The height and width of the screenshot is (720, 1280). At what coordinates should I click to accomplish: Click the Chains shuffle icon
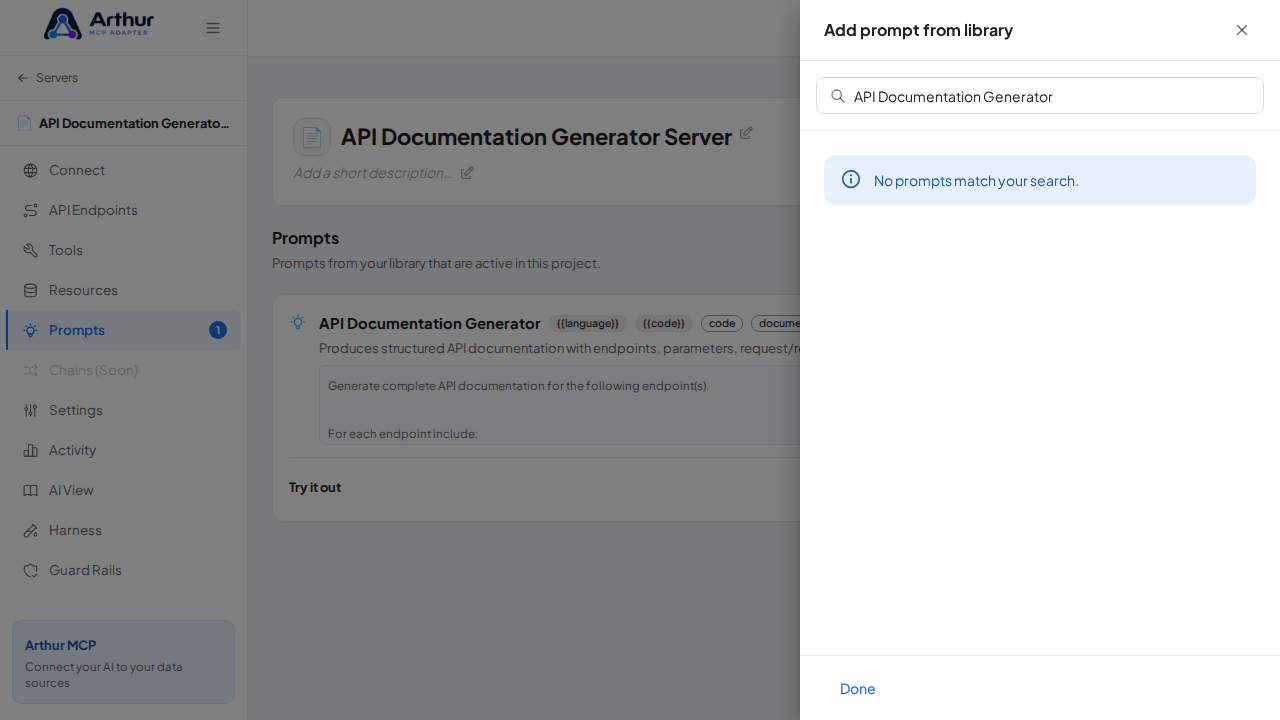(x=31, y=370)
